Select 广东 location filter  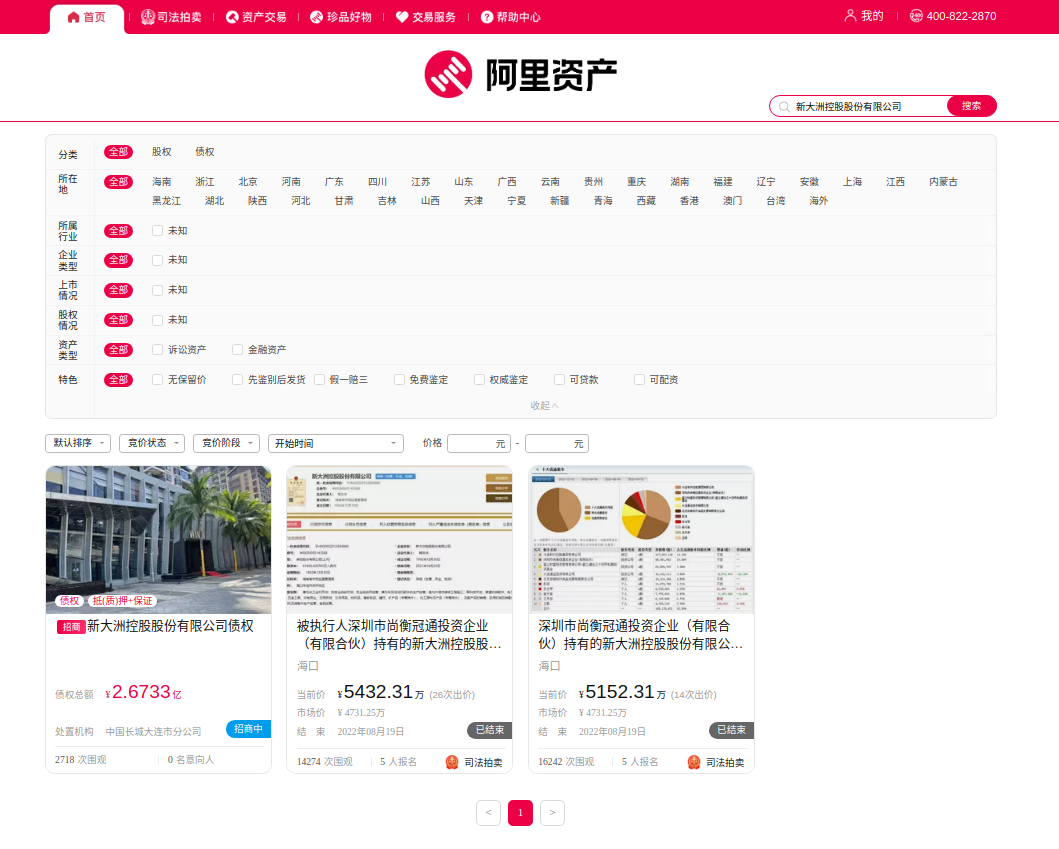click(334, 182)
